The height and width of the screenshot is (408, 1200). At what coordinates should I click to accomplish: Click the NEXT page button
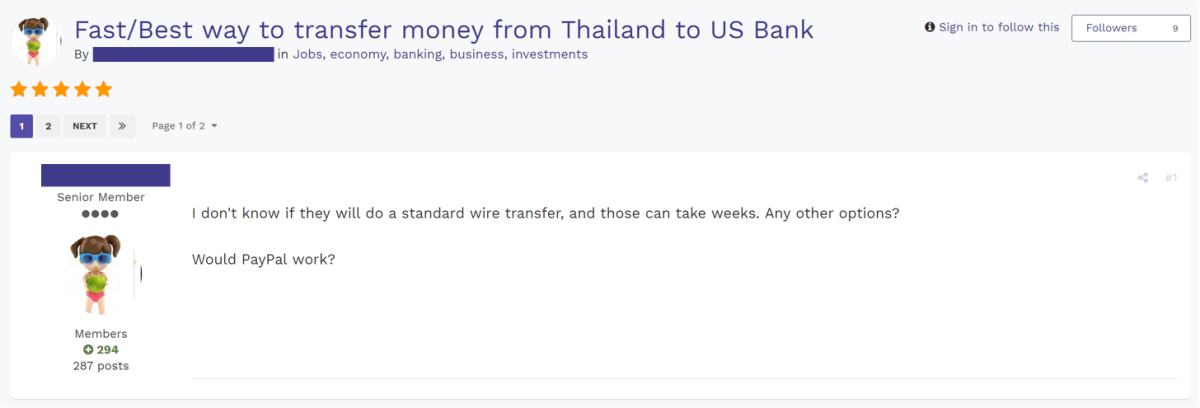coord(85,126)
